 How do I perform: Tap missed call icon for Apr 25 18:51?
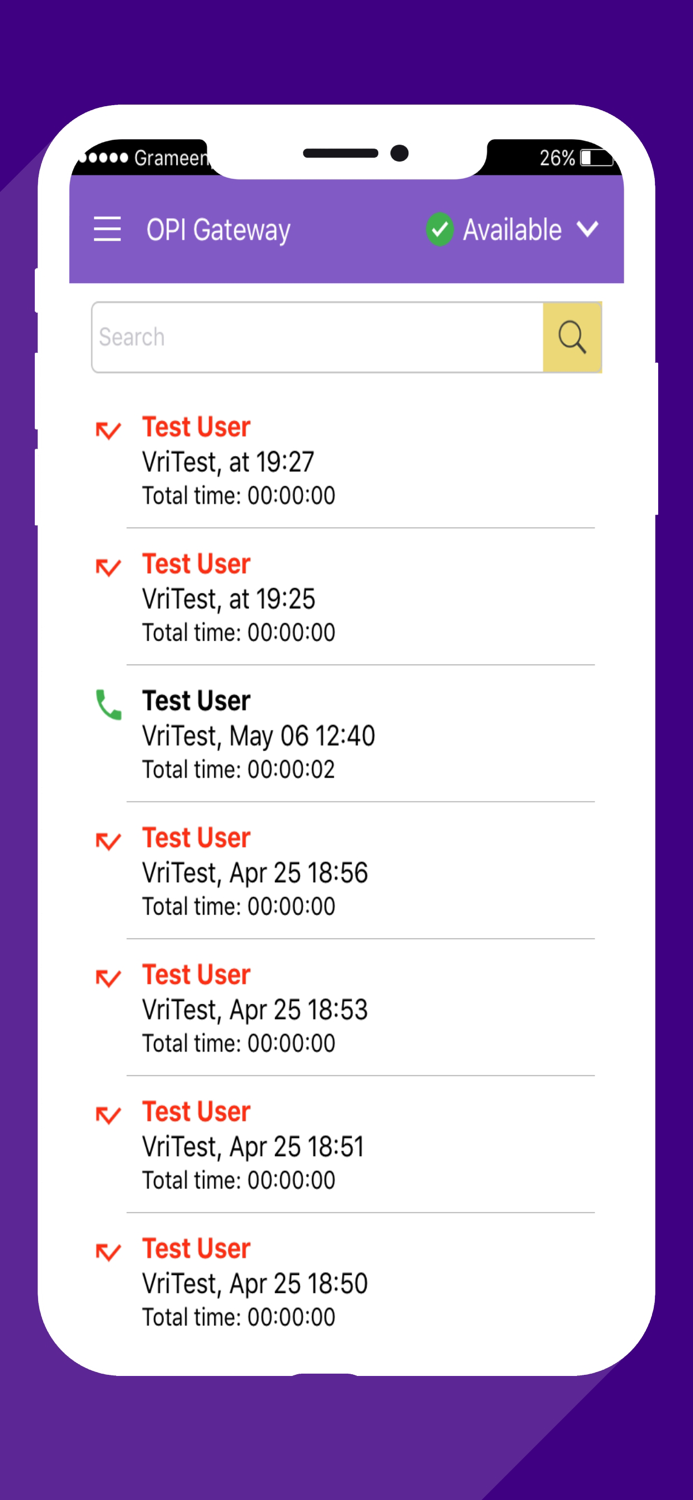[x=108, y=1116]
